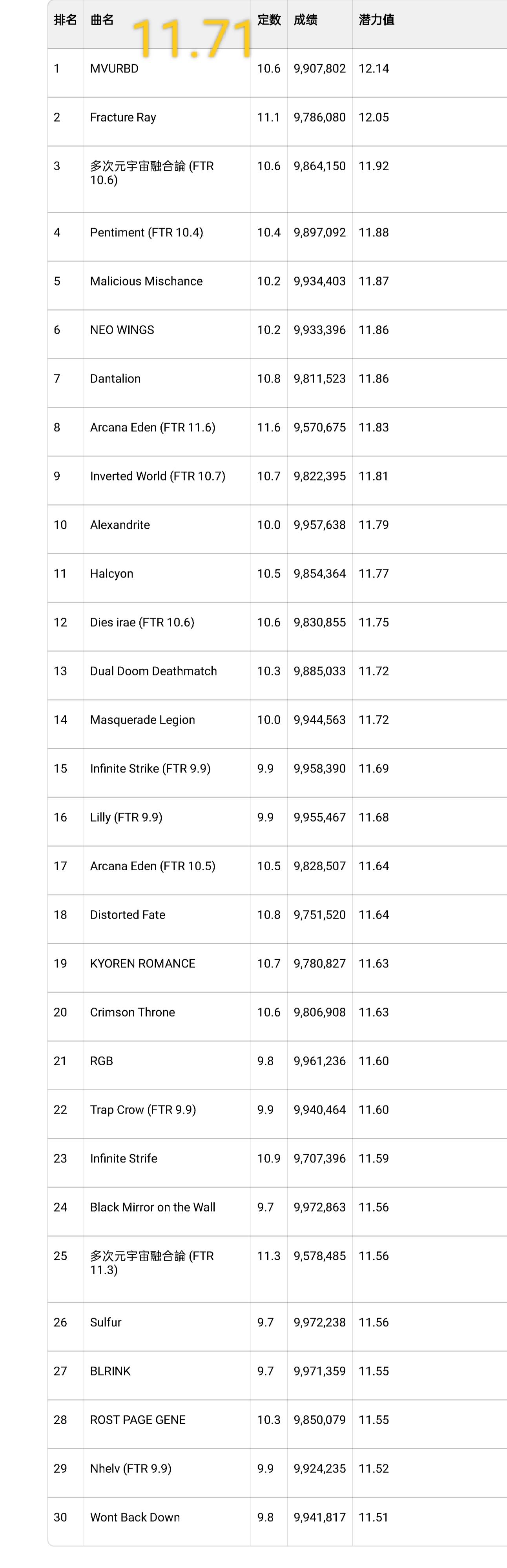507x1568 pixels.
Task: Click Malicious Mischance in the list
Action: 146,281
